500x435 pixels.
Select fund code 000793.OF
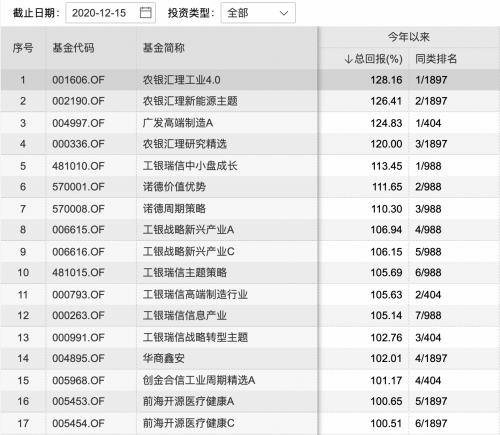[x=78, y=295]
